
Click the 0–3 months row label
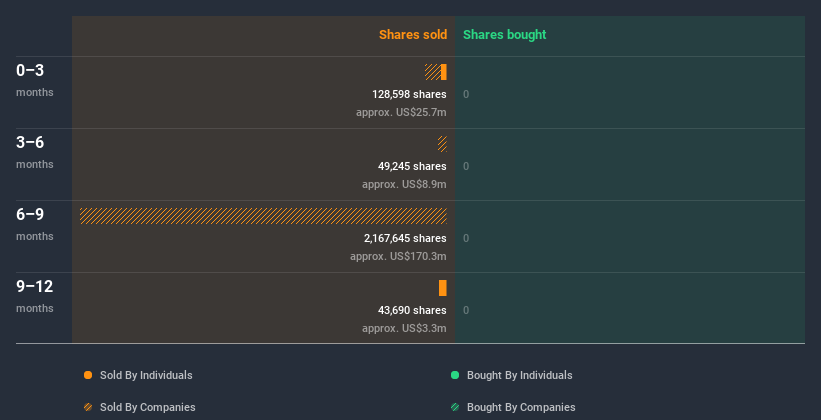(x=35, y=80)
